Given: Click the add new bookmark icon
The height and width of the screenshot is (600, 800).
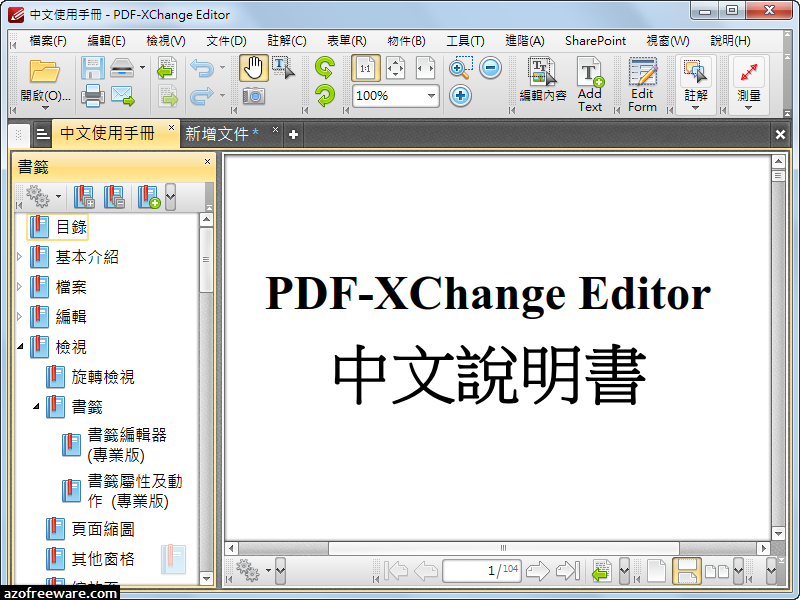Looking at the screenshot, I should [149, 196].
